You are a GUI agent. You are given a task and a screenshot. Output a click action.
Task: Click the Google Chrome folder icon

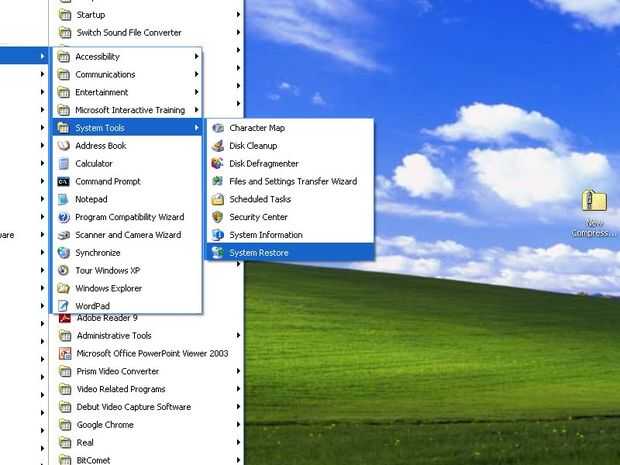coord(65,425)
